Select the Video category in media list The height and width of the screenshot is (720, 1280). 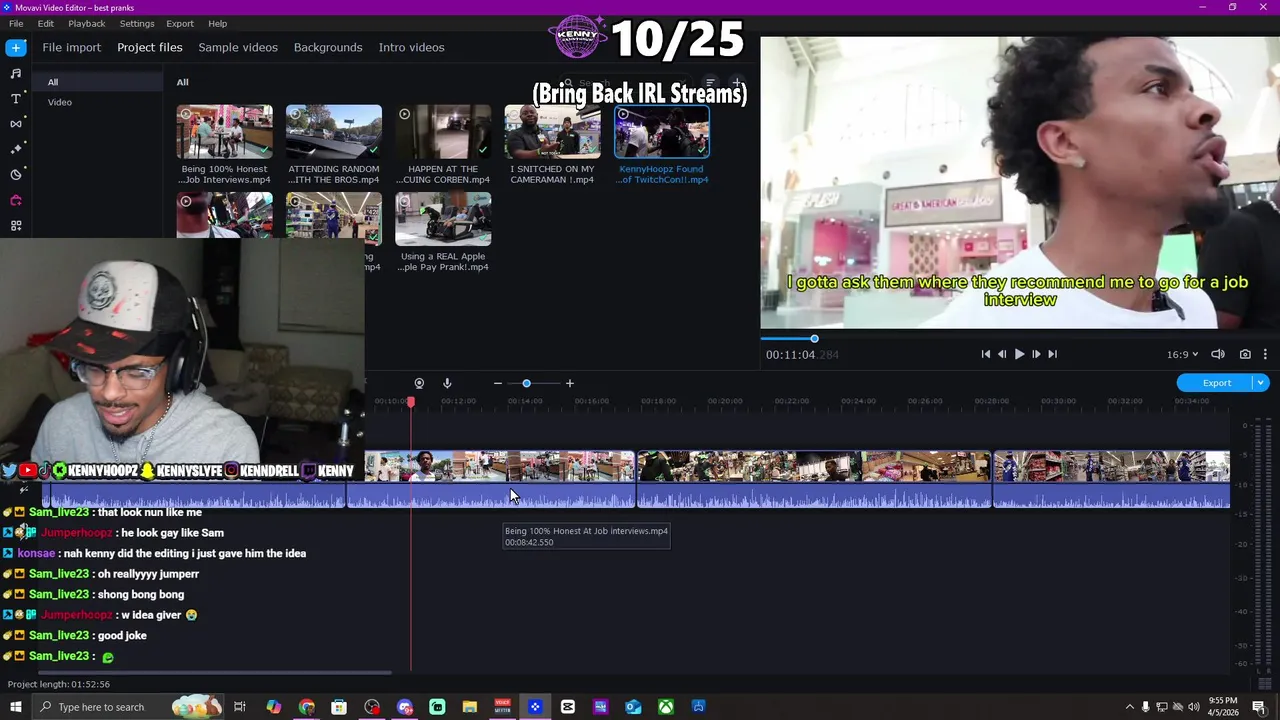coord(60,102)
